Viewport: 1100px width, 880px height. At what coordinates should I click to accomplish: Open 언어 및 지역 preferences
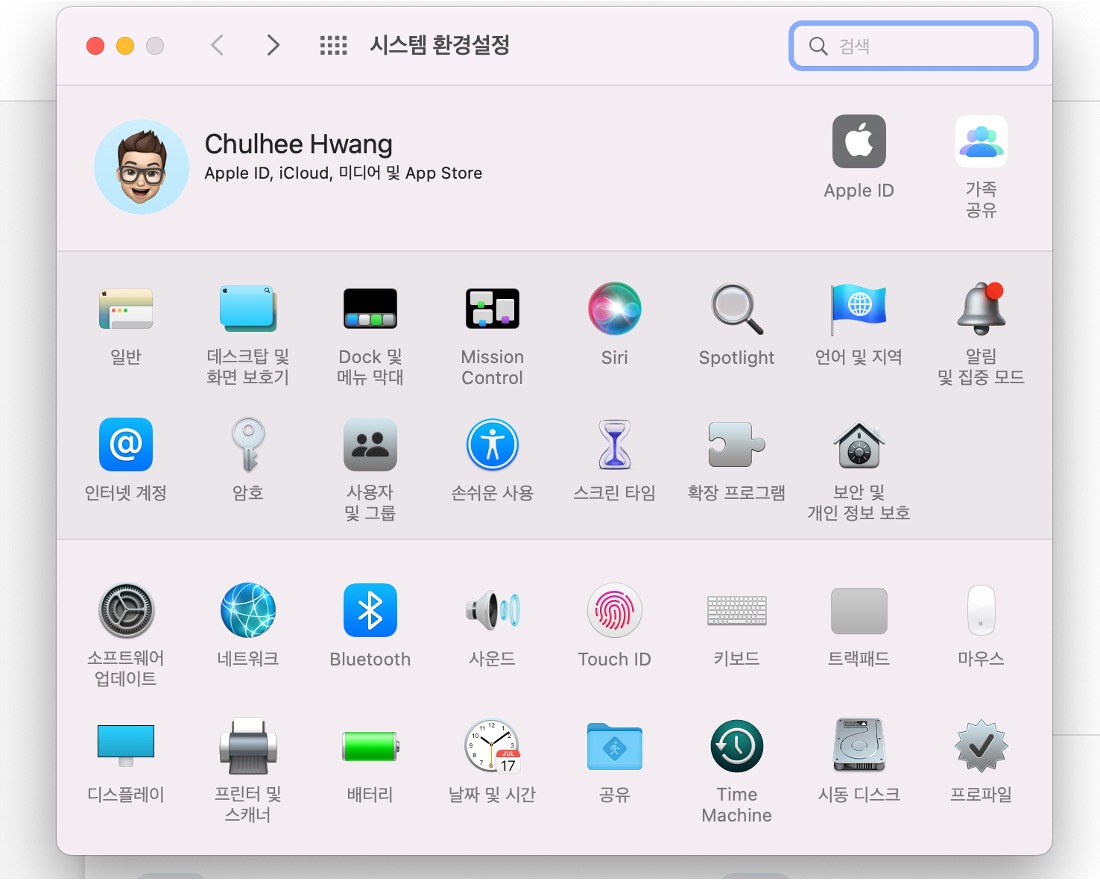pos(858,309)
